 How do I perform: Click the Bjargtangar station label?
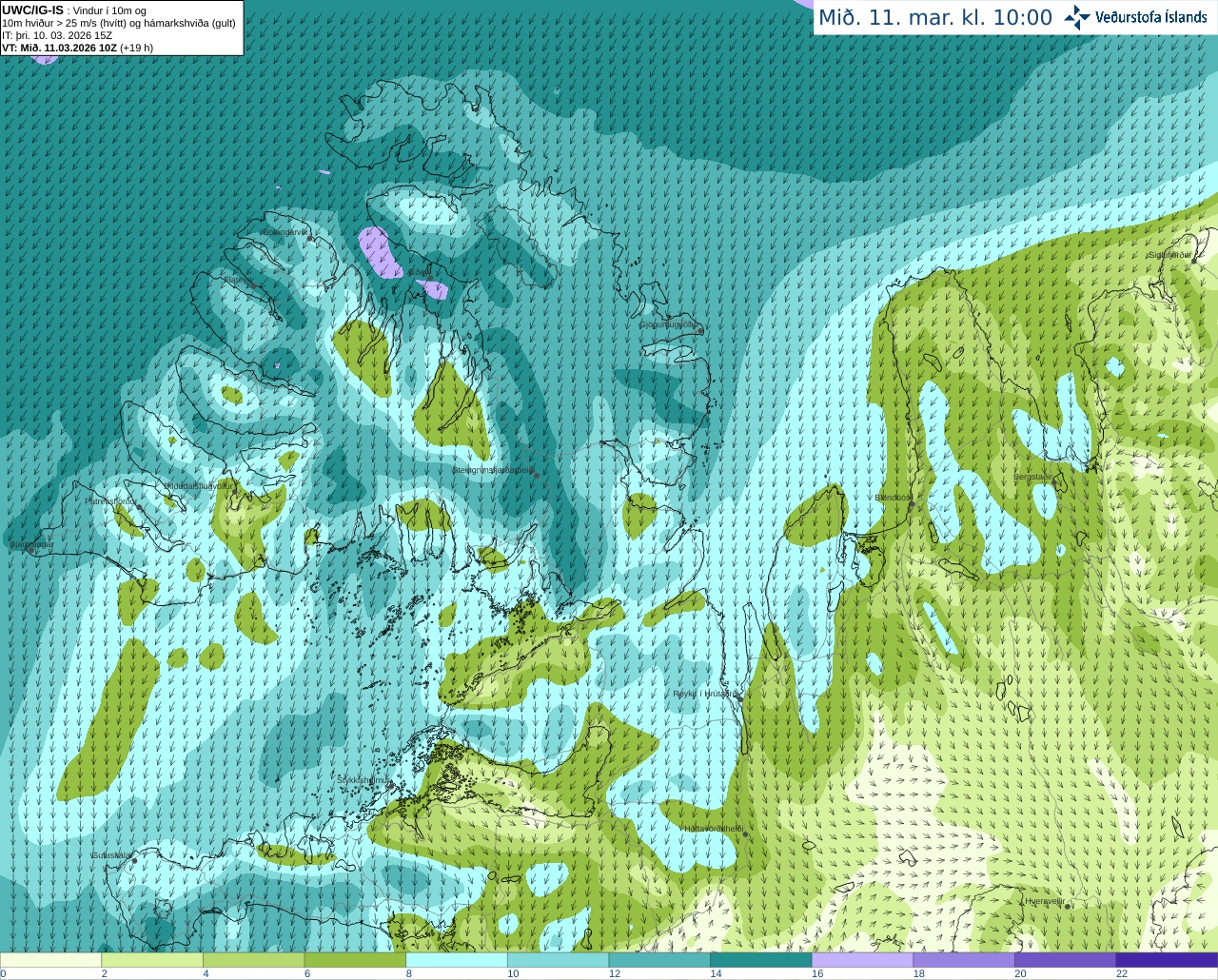[x=30, y=544]
